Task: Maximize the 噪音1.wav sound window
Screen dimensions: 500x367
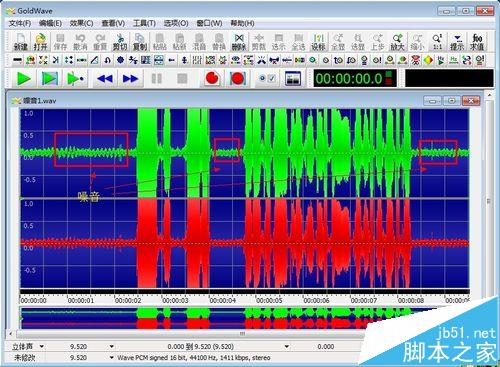Action: 451,100
